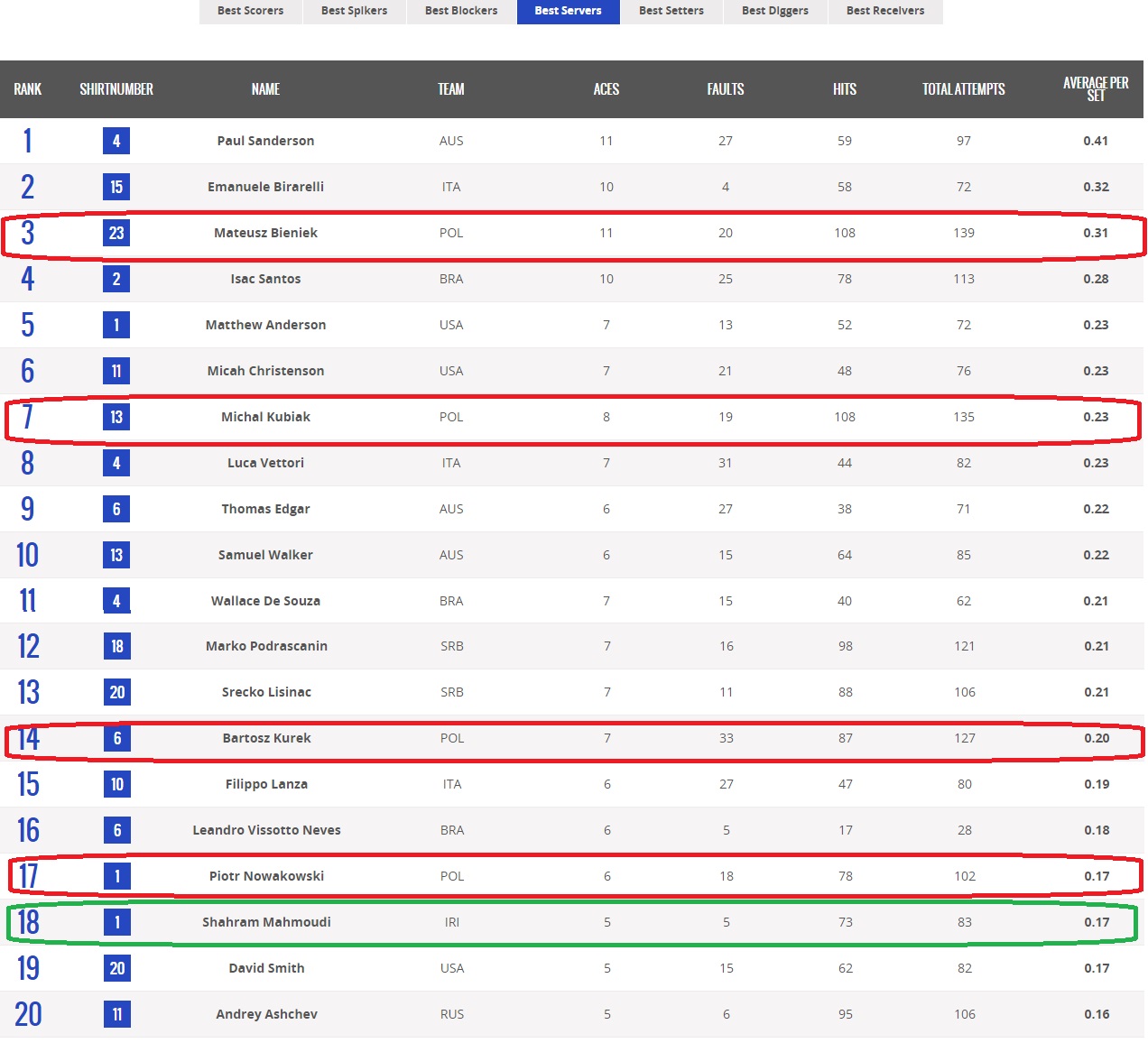Select the Best Blockers tab

coord(461,11)
